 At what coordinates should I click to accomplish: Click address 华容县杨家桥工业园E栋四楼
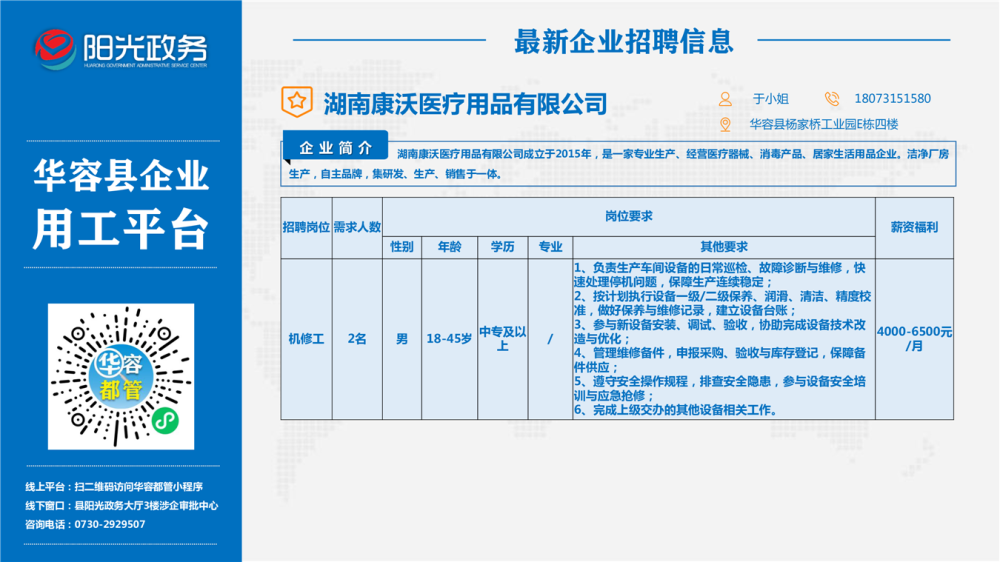(823, 124)
